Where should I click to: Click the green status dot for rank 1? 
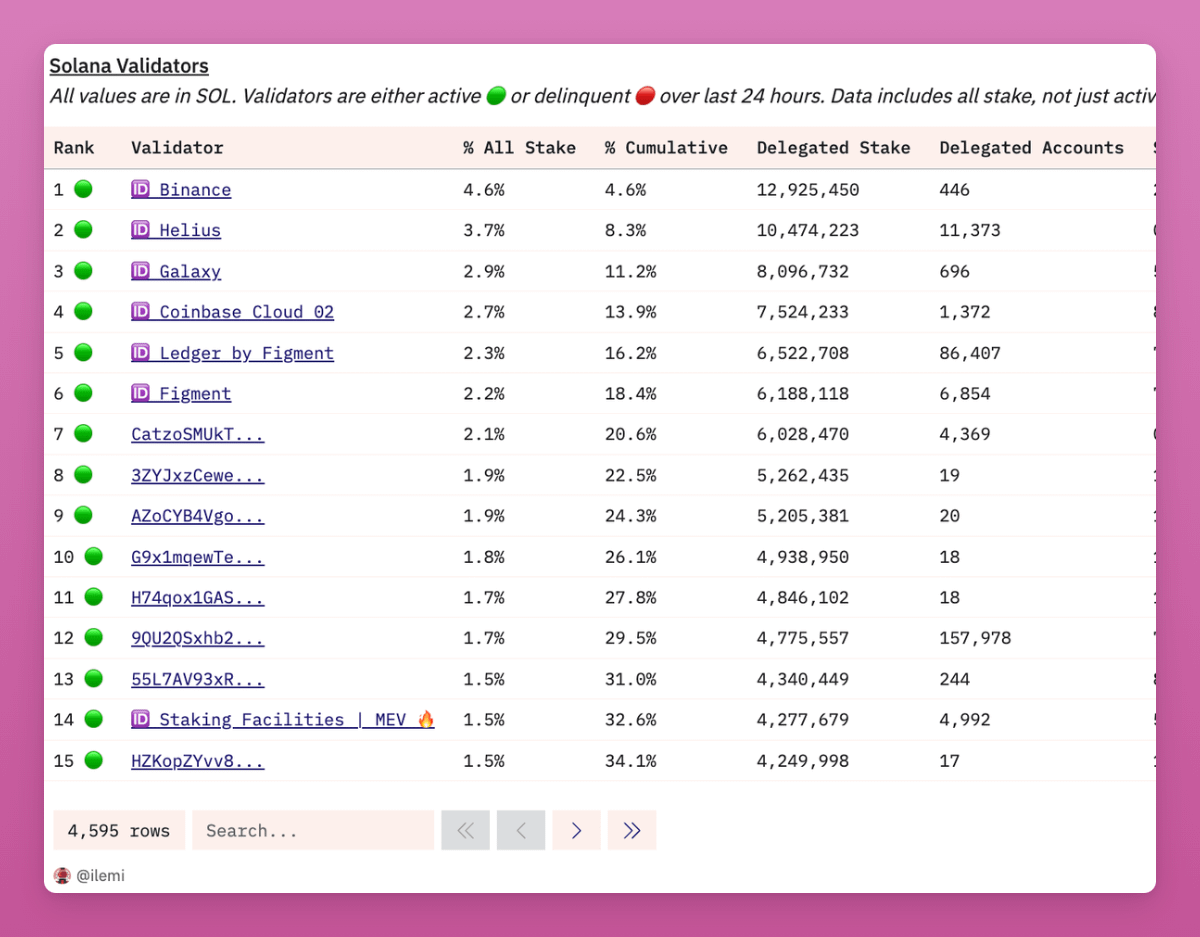pyautogui.click(x=83, y=189)
